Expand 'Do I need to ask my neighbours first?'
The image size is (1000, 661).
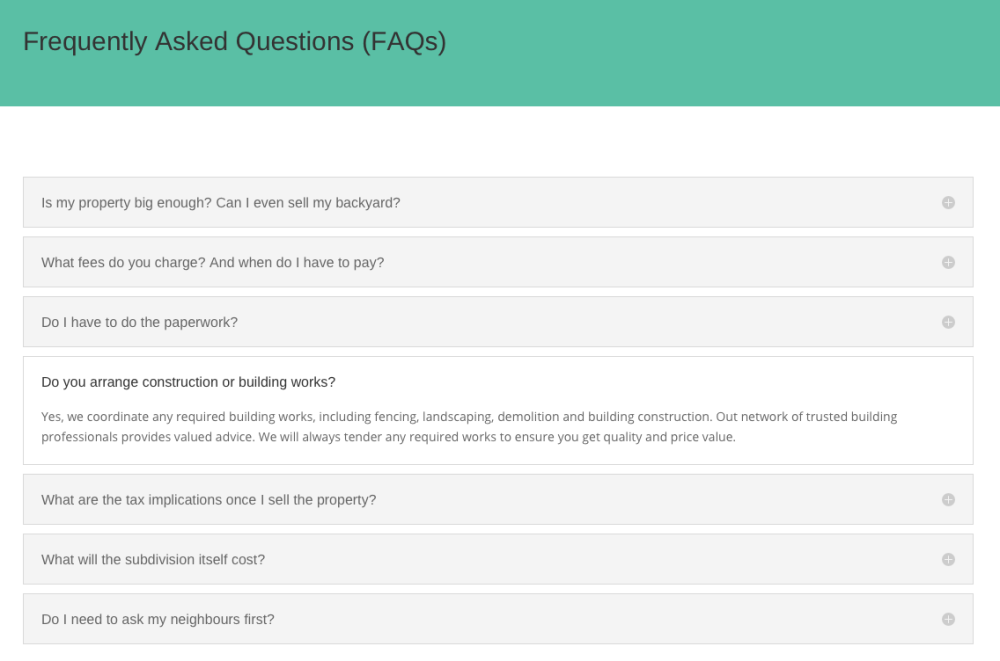pyautogui.click(x=157, y=619)
